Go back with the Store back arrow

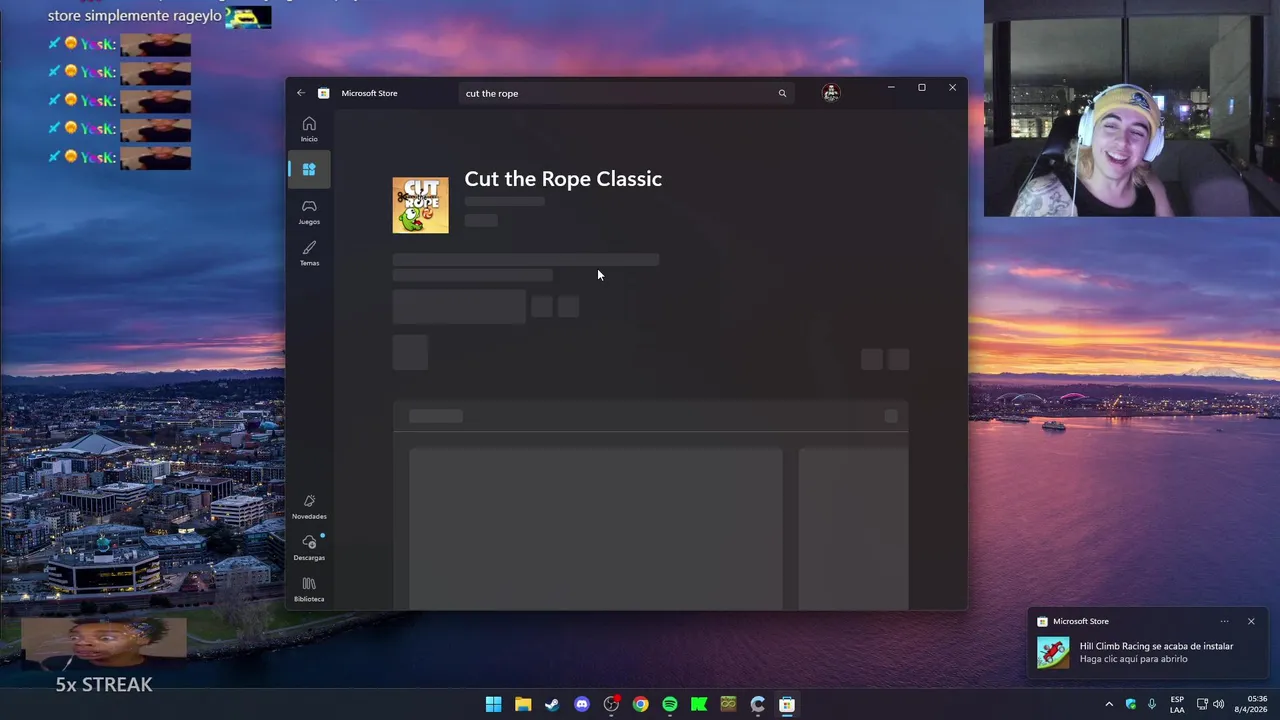(x=301, y=93)
